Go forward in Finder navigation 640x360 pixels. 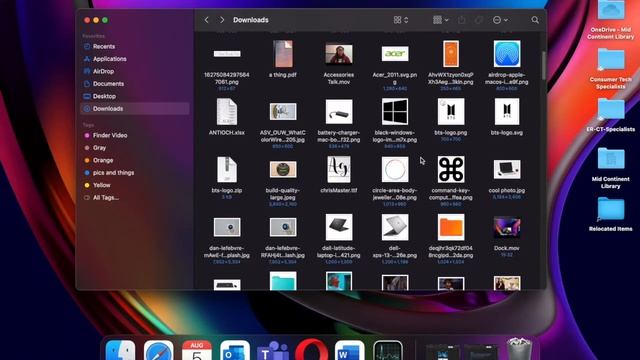[222, 20]
